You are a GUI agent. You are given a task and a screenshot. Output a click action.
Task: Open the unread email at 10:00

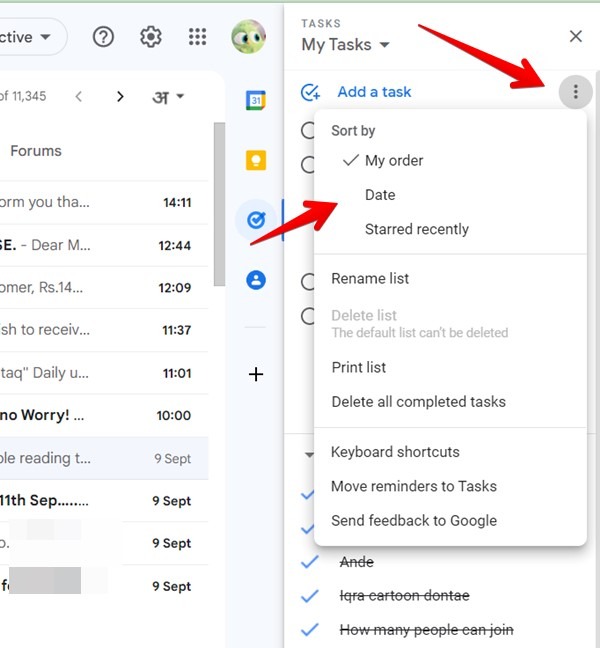click(104, 415)
